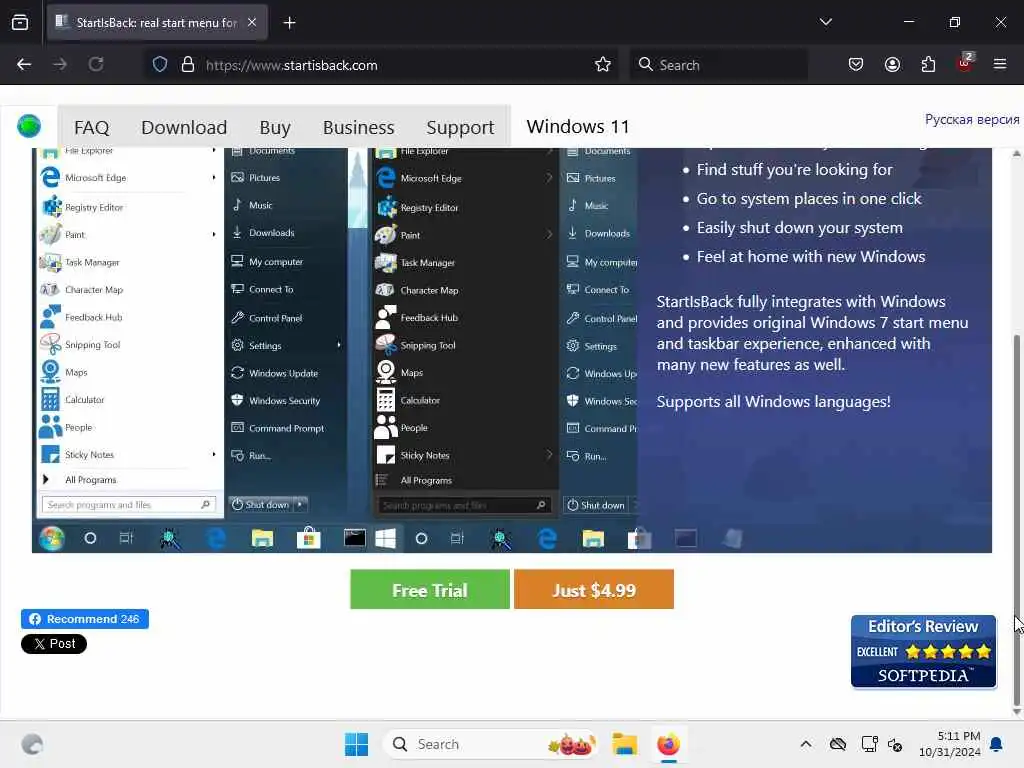Expand the list all tabs chevron
Image resolution: width=1024 pixels, height=768 pixels.
click(x=825, y=22)
